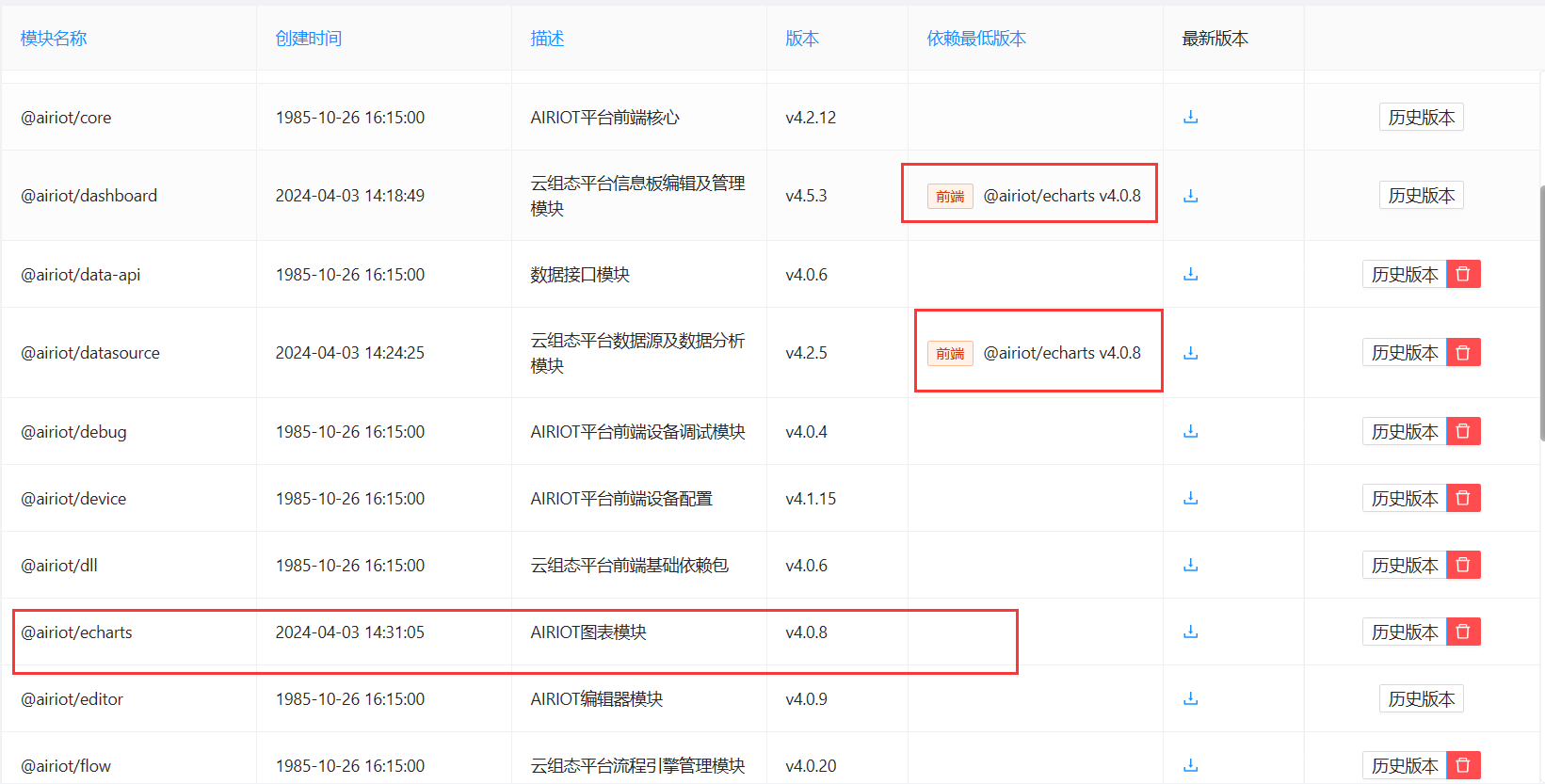This screenshot has height=784, width=1545.
Task: Click the 前端 tag in dashboard row
Action: (950, 196)
